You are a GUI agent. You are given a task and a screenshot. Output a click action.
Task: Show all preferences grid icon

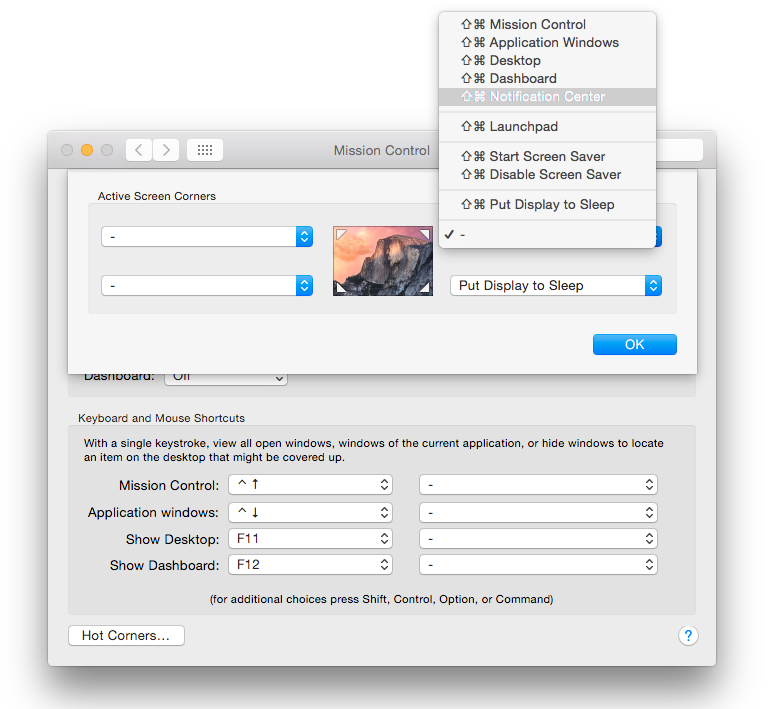[205, 150]
